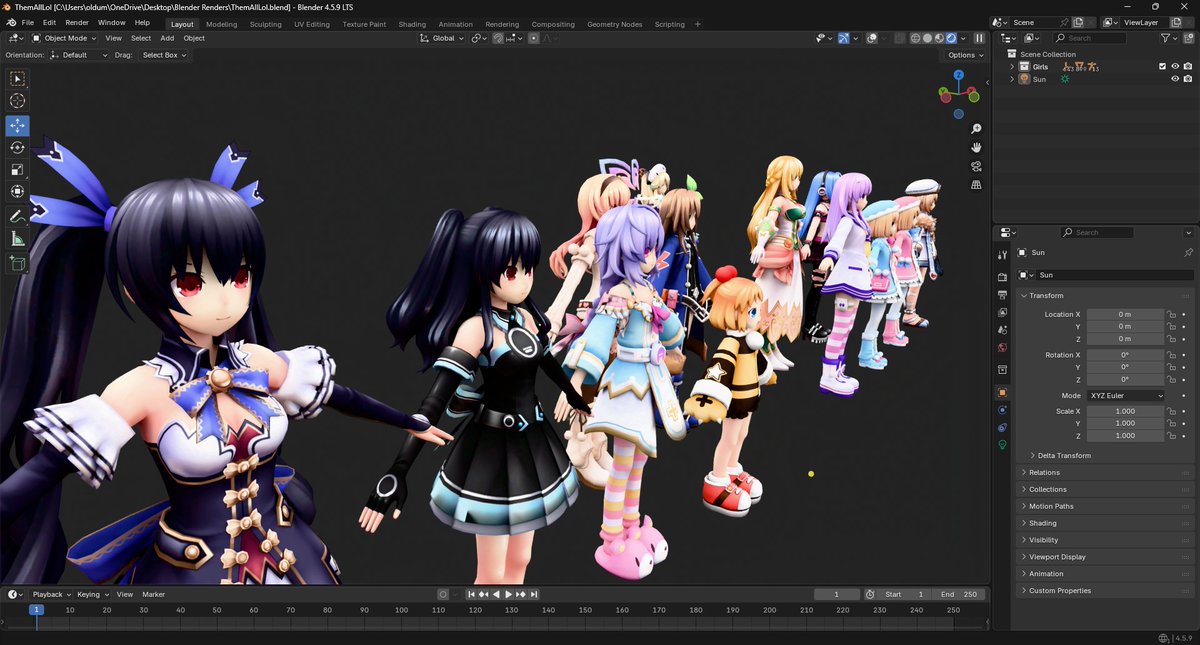Hide the Girls collection in viewport
This screenshot has width=1200, height=645.
[1175, 66]
